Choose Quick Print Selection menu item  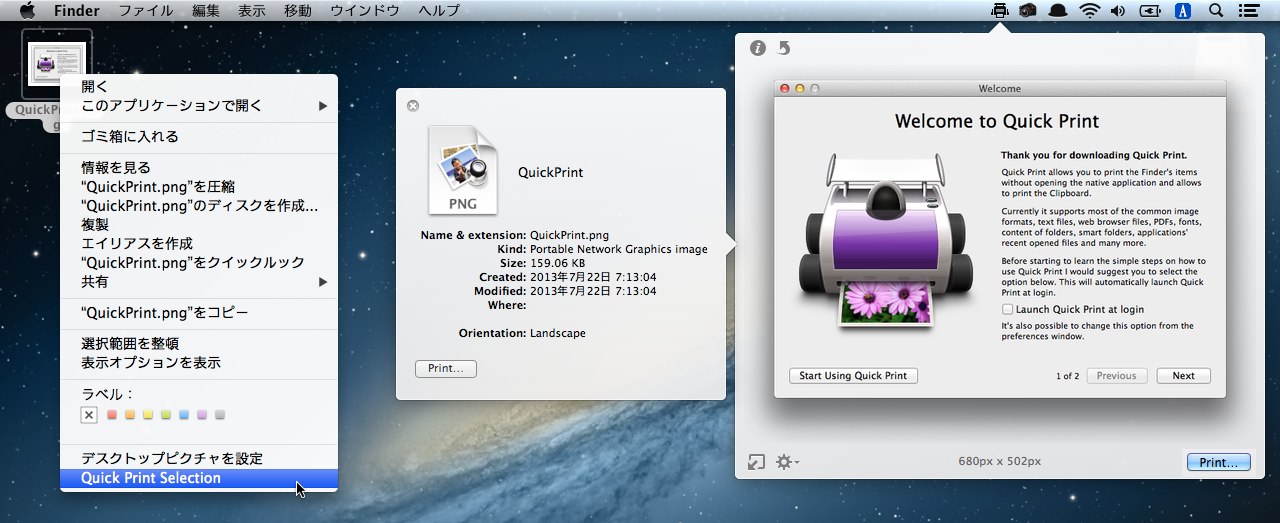click(x=199, y=478)
